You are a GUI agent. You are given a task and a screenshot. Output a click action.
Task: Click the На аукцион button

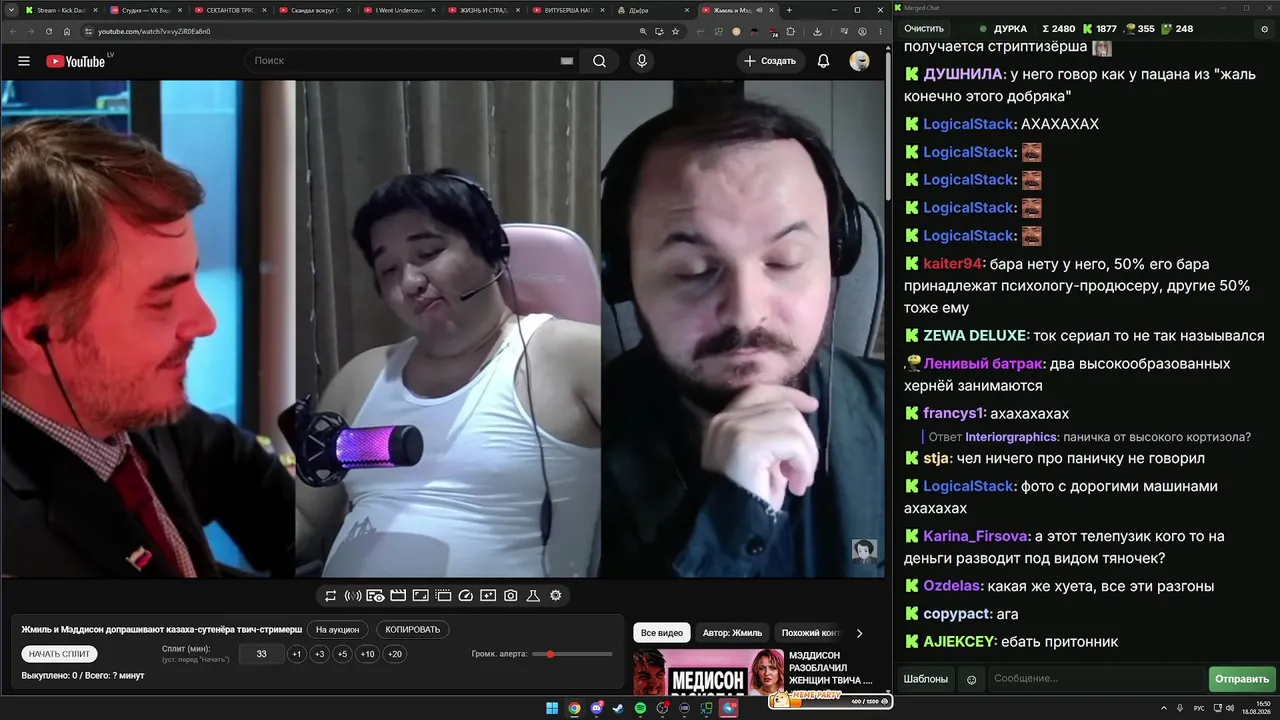(x=337, y=630)
